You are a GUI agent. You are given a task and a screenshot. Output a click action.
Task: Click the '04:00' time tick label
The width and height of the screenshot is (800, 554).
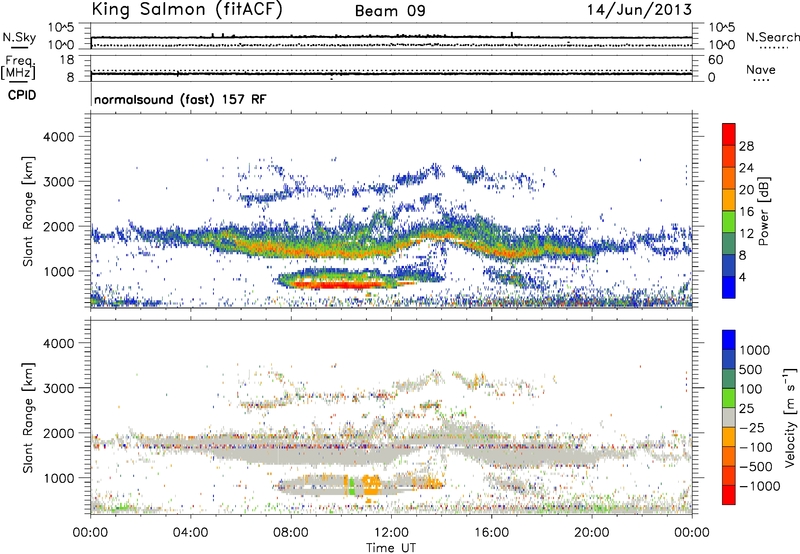coord(190,533)
